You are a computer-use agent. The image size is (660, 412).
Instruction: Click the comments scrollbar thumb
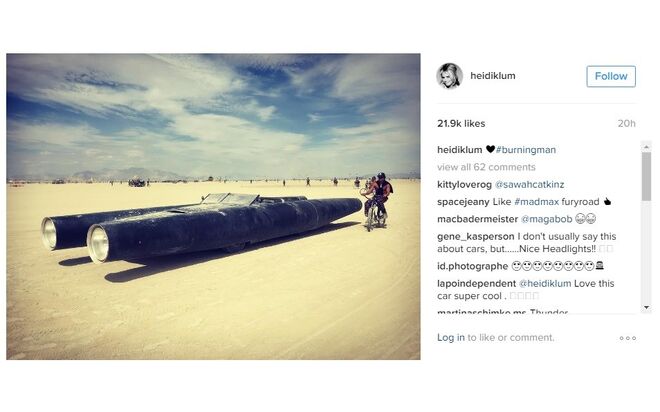click(647, 177)
